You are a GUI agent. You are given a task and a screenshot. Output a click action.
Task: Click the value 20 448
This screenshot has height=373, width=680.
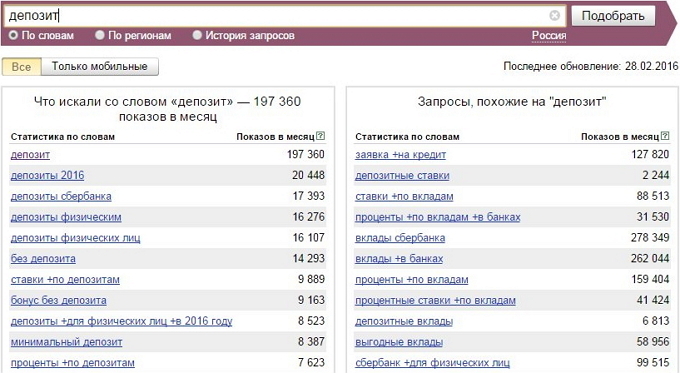point(308,175)
